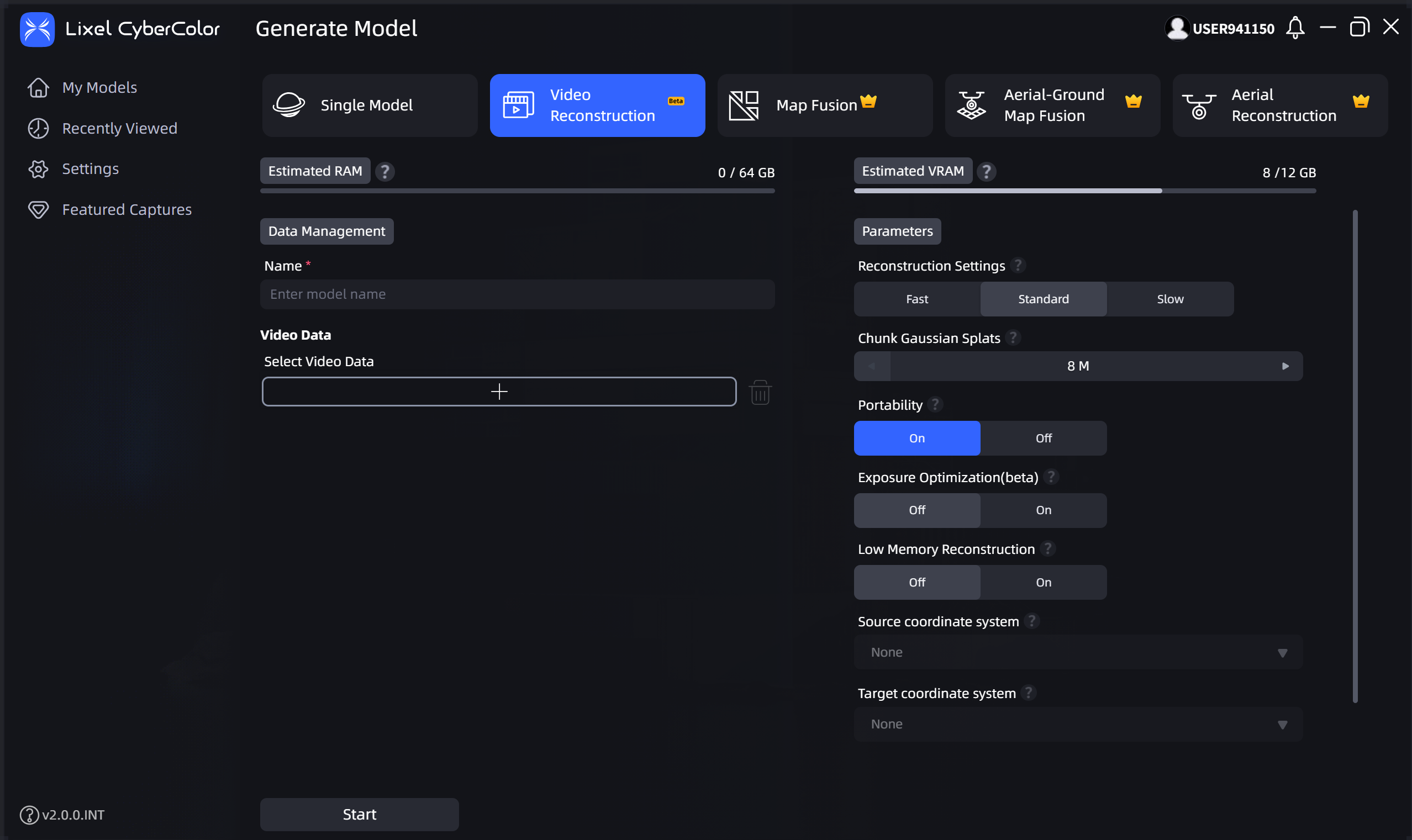This screenshot has width=1412, height=840.
Task: Enable Low Memory Reconstruction On
Action: (x=1044, y=583)
